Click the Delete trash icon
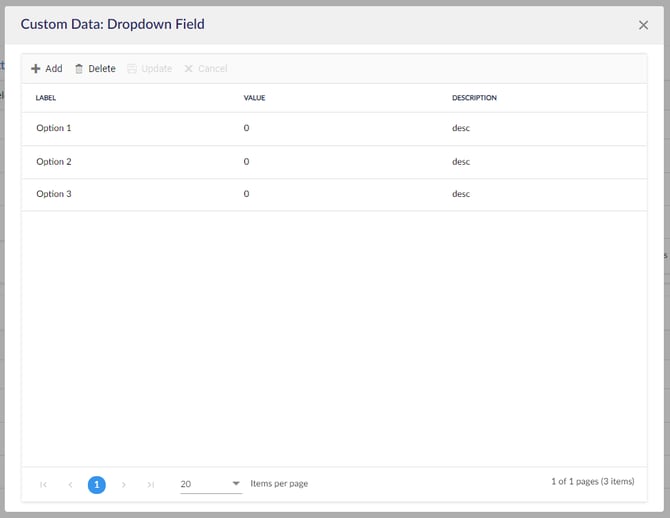The width and height of the screenshot is (670, 518). point(79,69)
